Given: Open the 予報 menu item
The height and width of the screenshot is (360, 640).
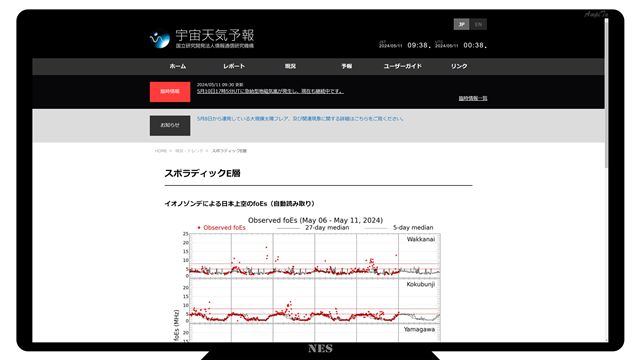Looking at the screenshot, I should pyautogui.click(x=347, y=66).
